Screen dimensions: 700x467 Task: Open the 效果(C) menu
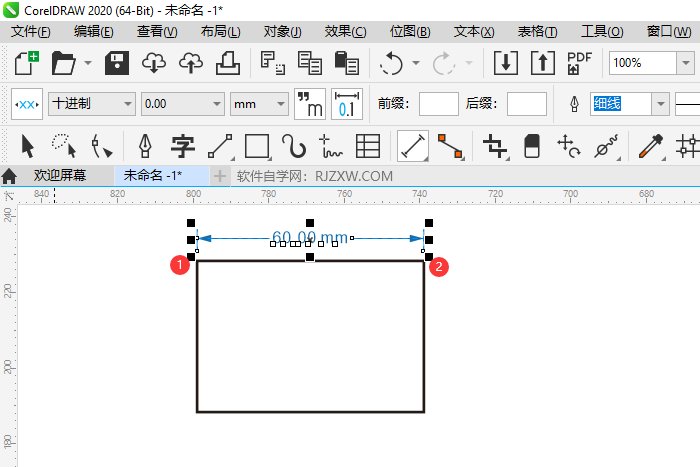point(345,32)
